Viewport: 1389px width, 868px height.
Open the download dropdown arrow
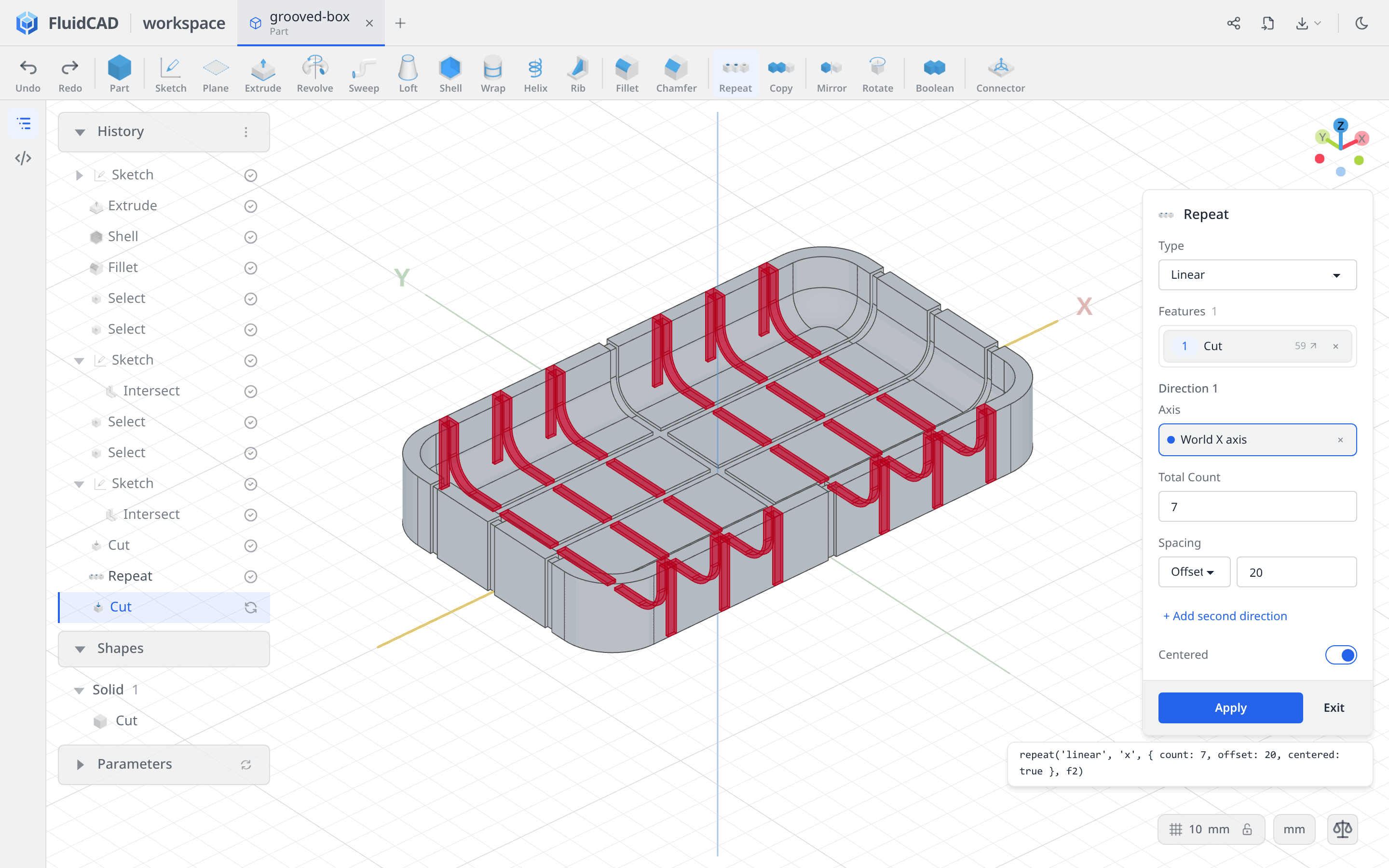click(1317, 24)
